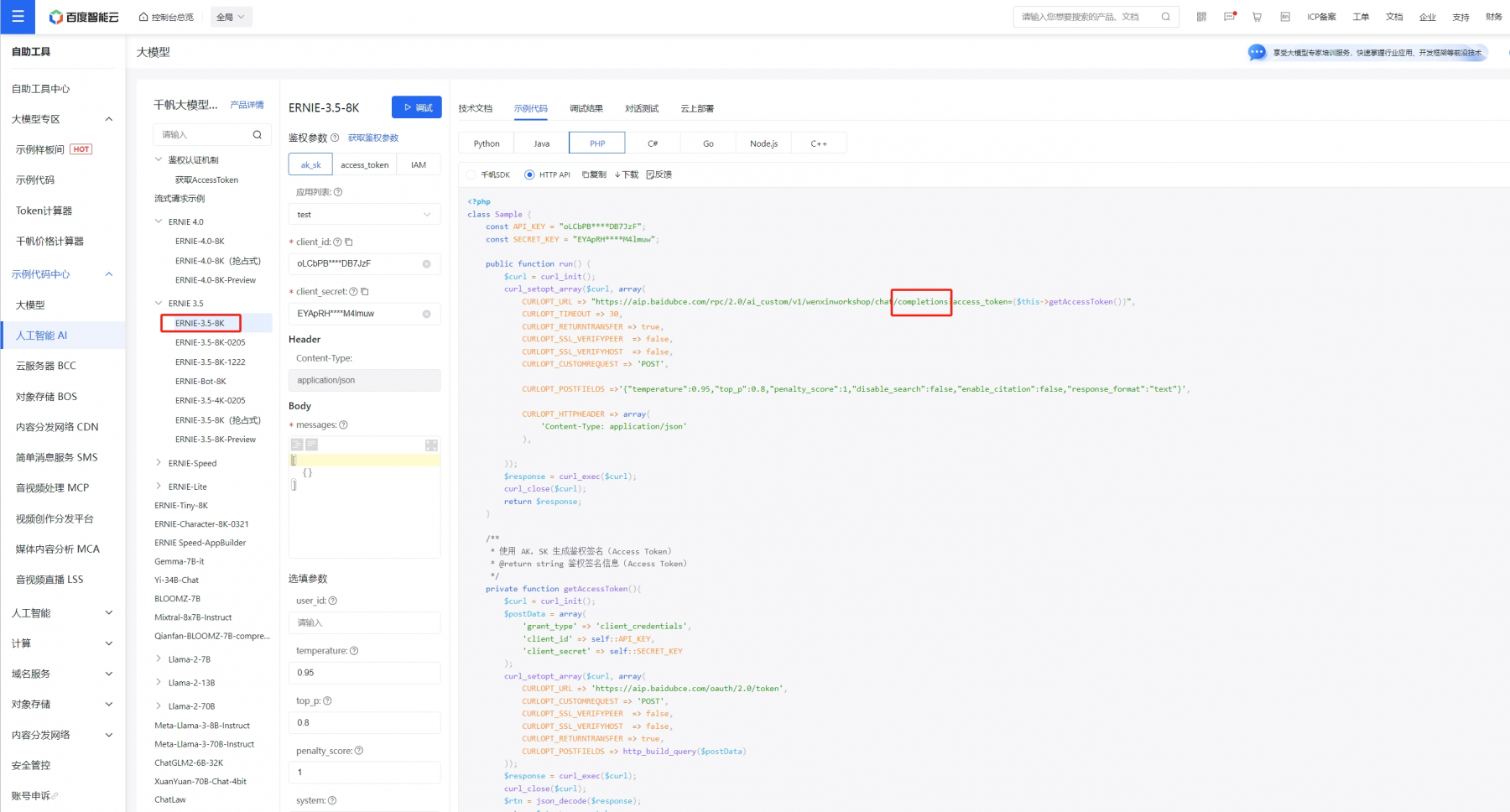Select the HTTP API radio option
Viewport: 1510px width, 812px height.
point(529,174)
